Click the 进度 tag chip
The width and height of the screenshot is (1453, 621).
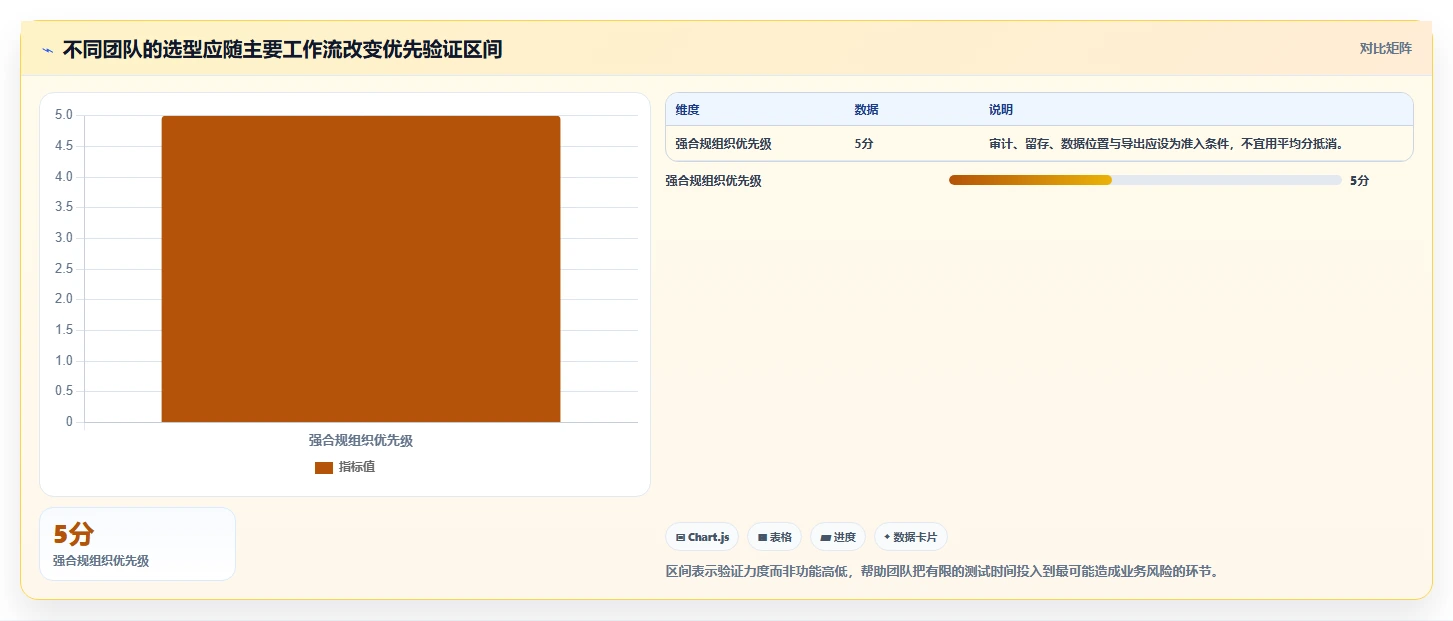tap(838, 537)
